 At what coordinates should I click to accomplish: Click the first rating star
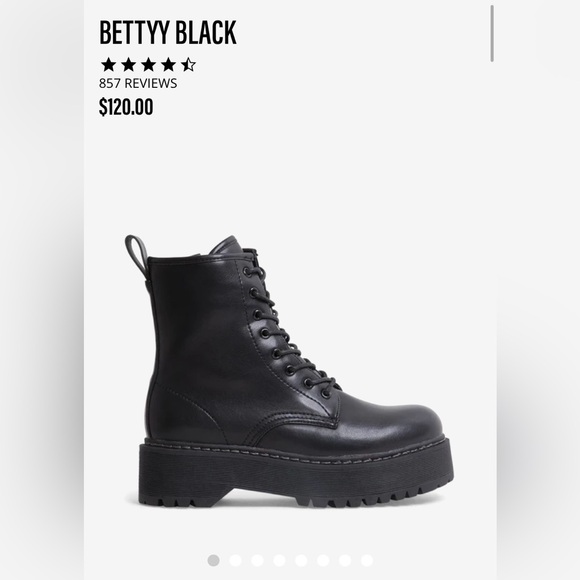coord(108,64)
